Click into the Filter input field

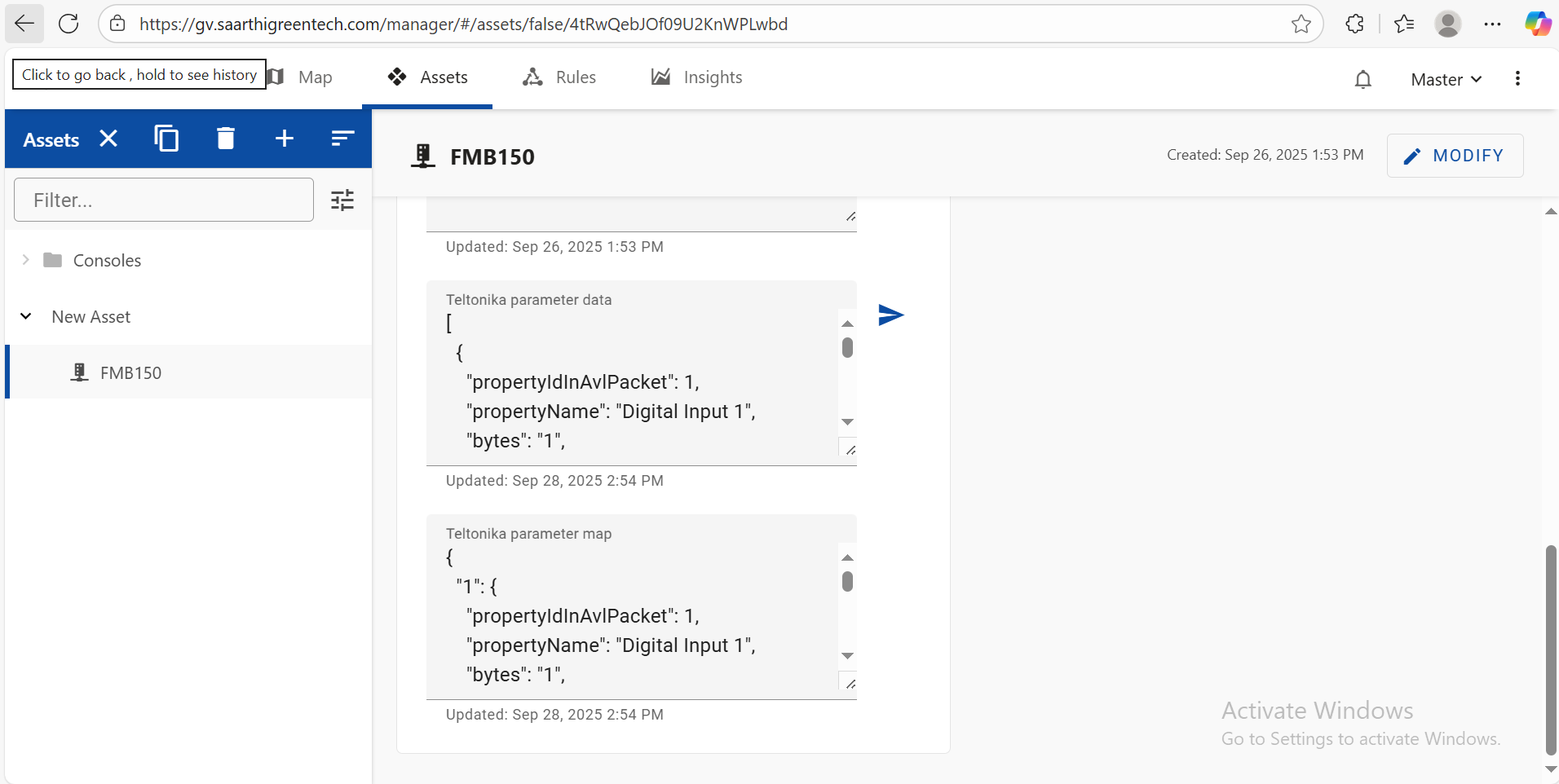(164, 200)
